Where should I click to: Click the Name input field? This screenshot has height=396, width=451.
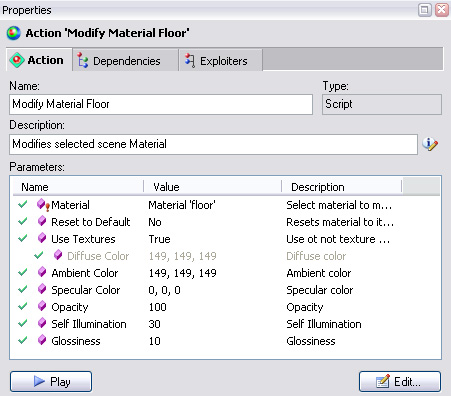point(161,104)
